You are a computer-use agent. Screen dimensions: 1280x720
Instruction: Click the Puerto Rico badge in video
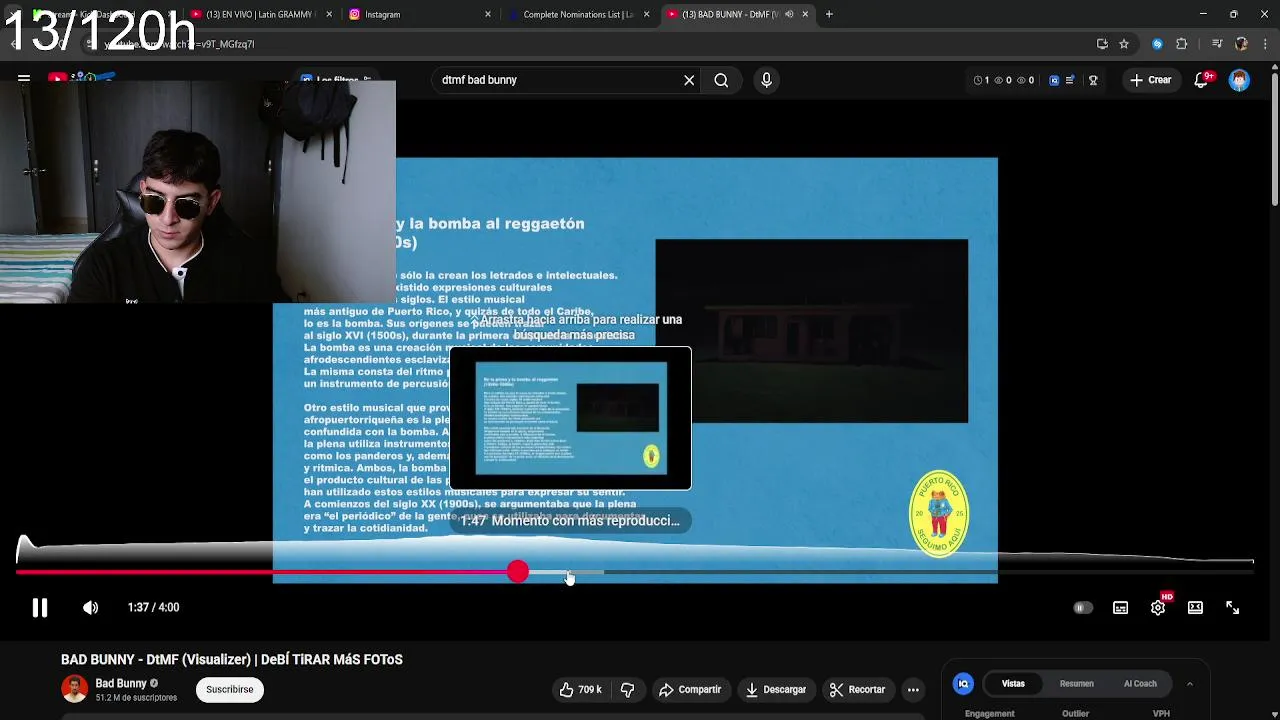tap(938, 513)
